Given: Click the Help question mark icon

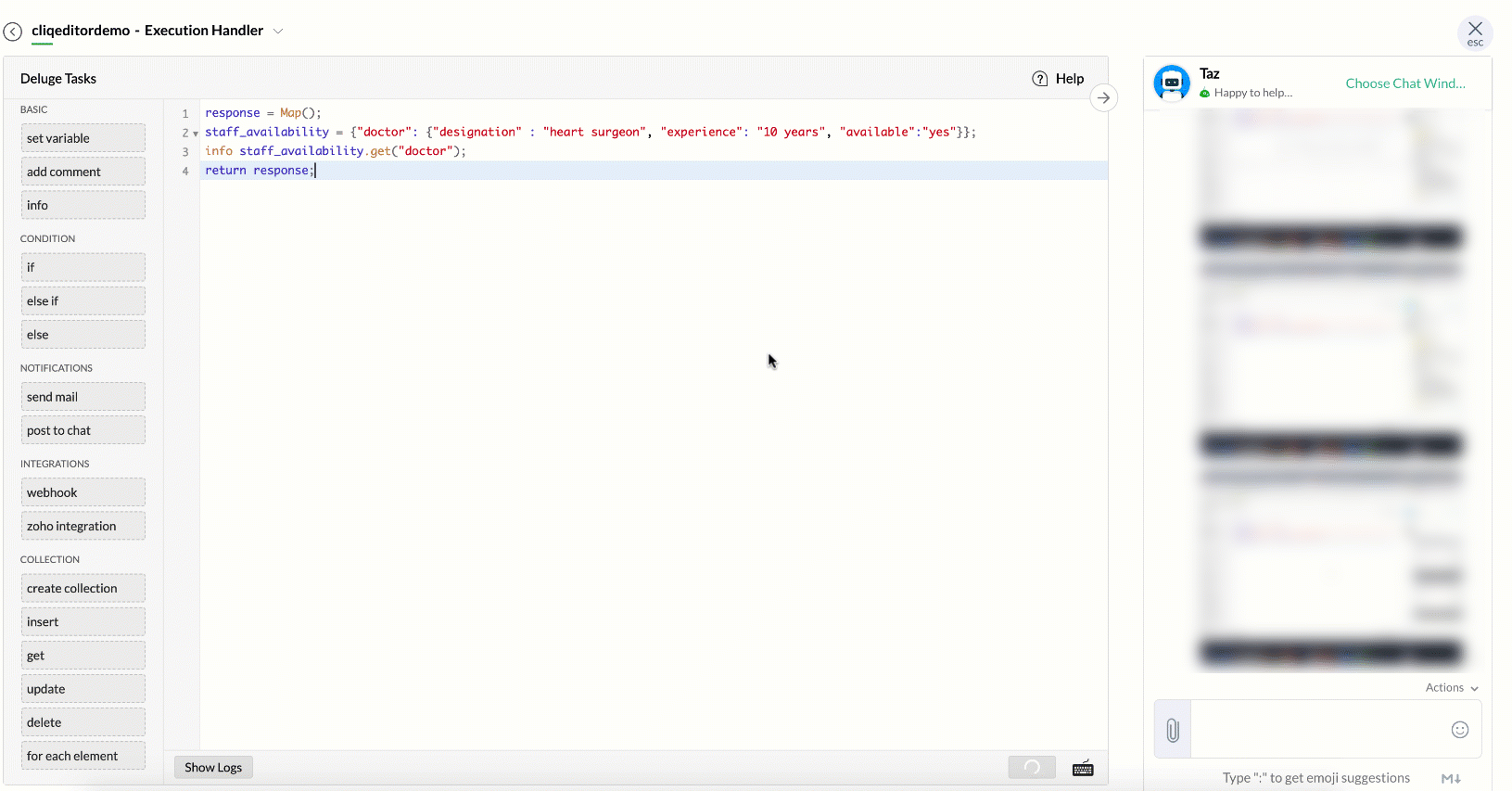Looking at the screenshot, I should click(x=1040, y=79).
